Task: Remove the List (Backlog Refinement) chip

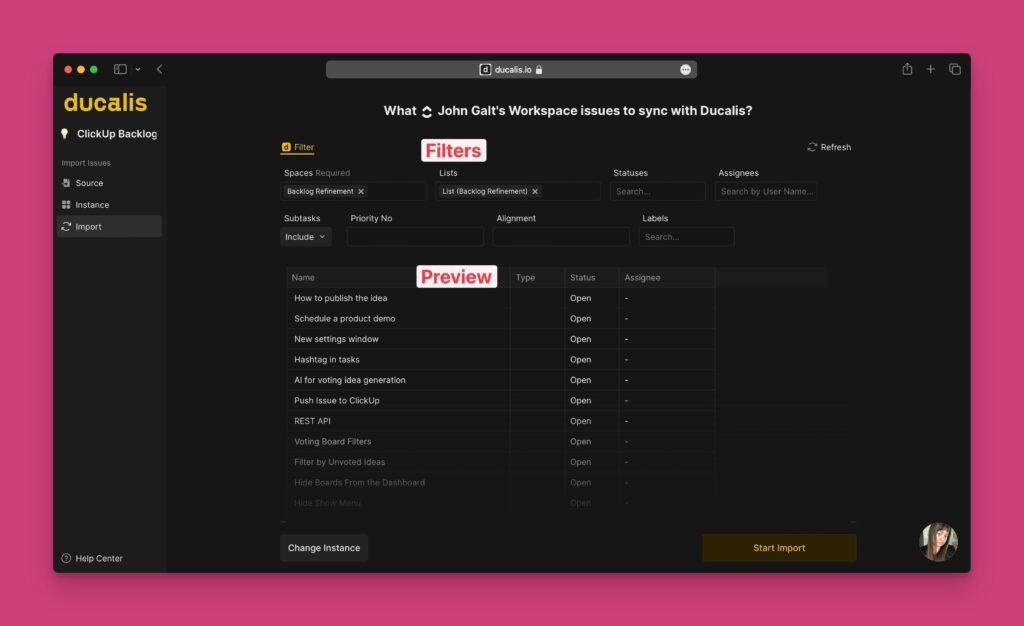Action: (535, 191)
